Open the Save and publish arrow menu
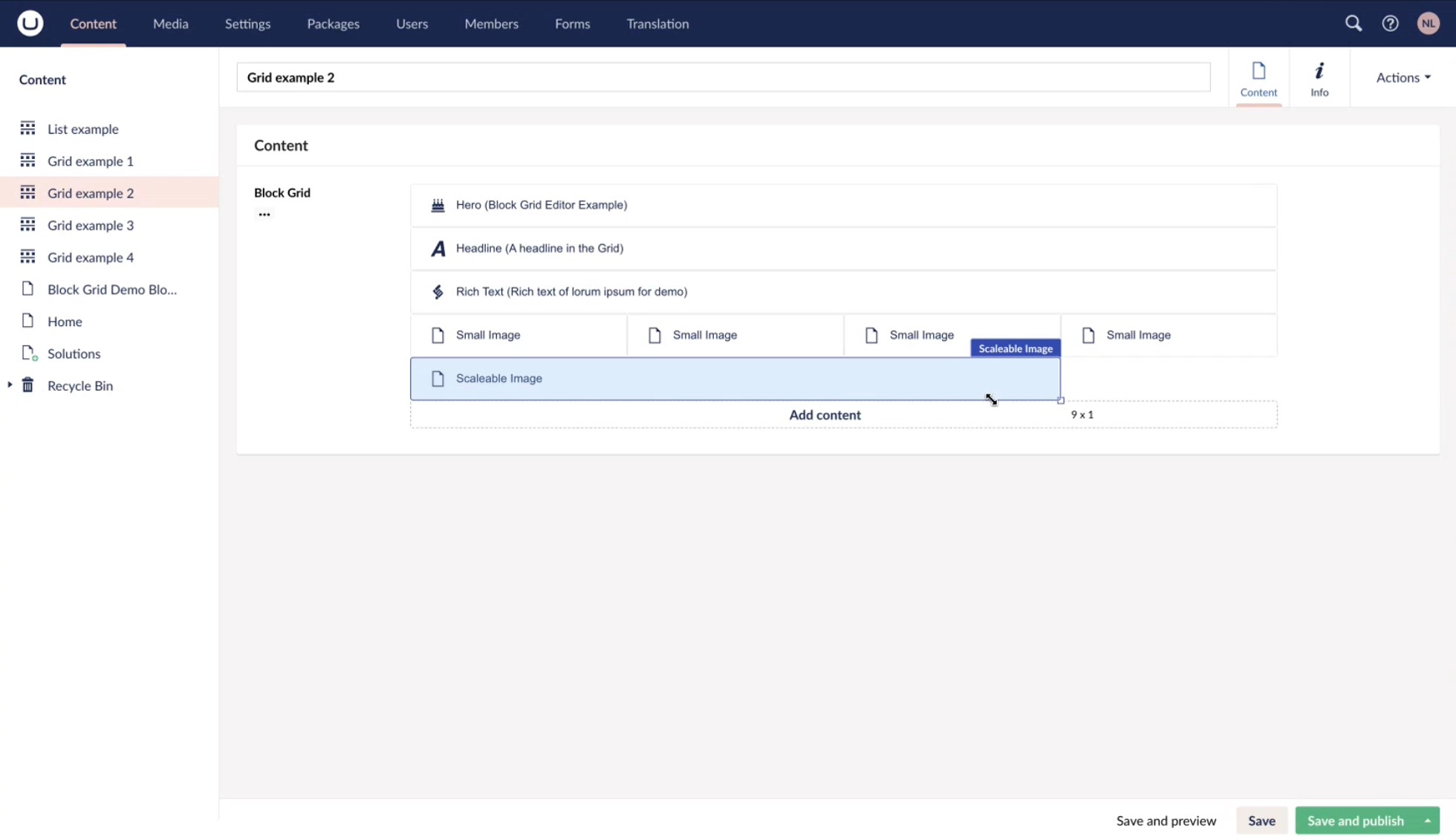This screenshot has height=840, width=1456. (x=1427, y=820)
